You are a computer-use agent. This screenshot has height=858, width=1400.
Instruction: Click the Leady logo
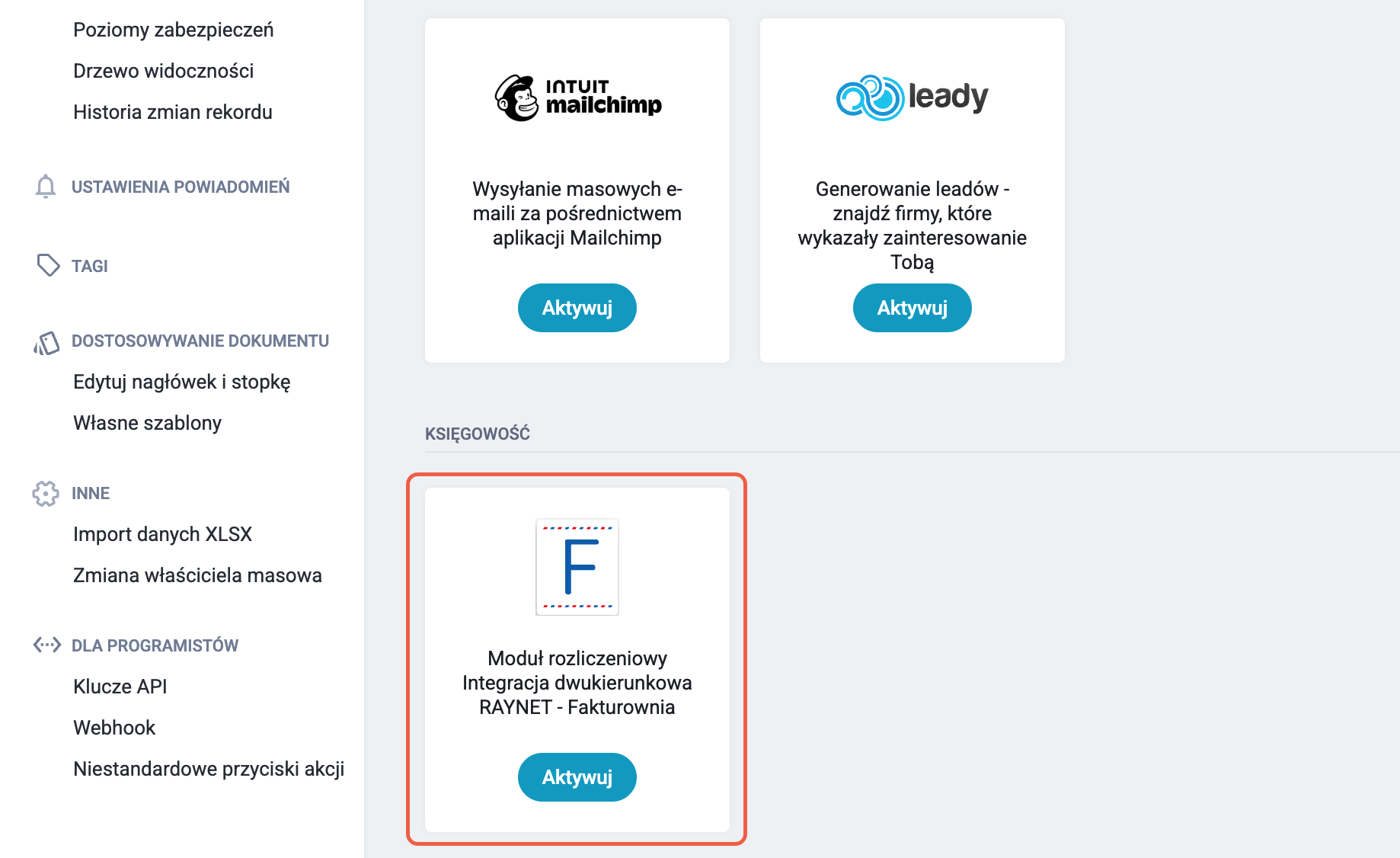tap(912, 98)
